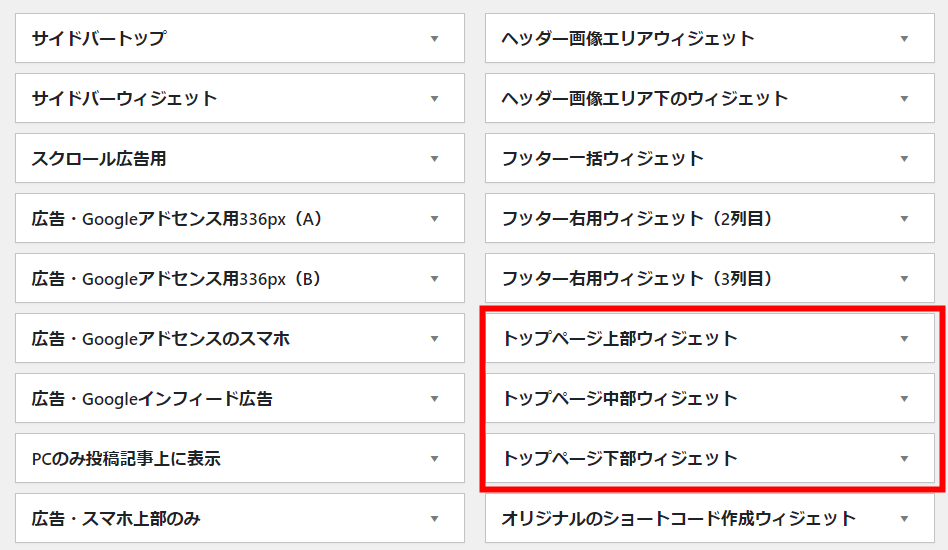Expand the サイドバートップ widget area arrow

(x=434, y=39)
